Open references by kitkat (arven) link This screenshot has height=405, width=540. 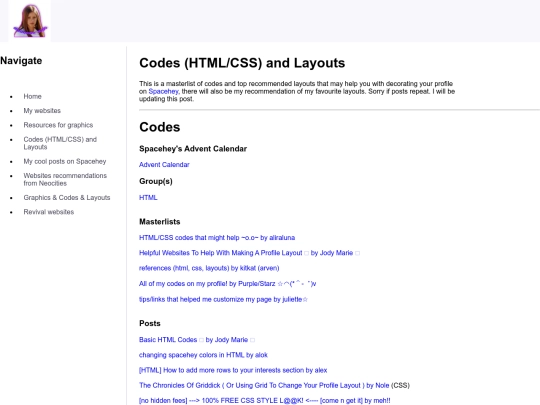coord(209,268)
